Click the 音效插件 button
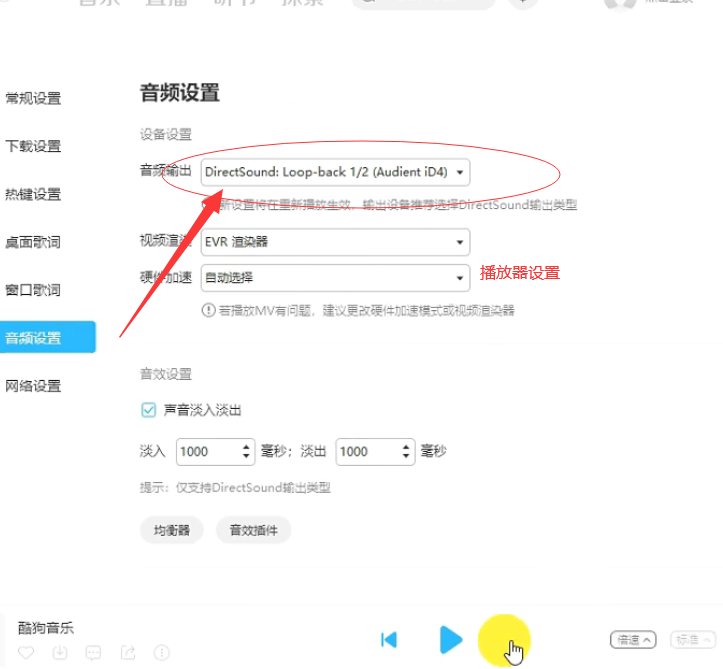The height and width of the screenshot is (669, 723). click(x=254, y=531)
